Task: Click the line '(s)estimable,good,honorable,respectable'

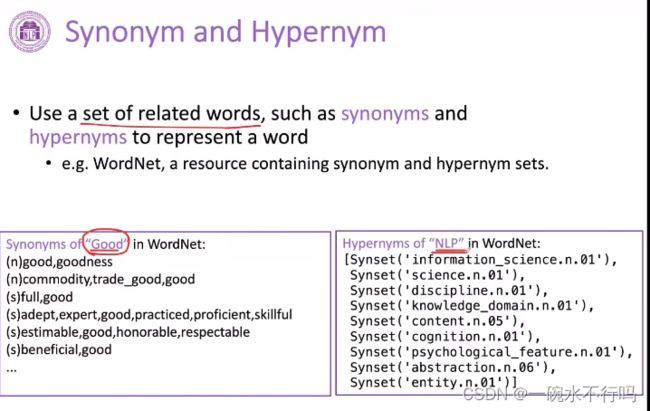Action: [128, 332]
